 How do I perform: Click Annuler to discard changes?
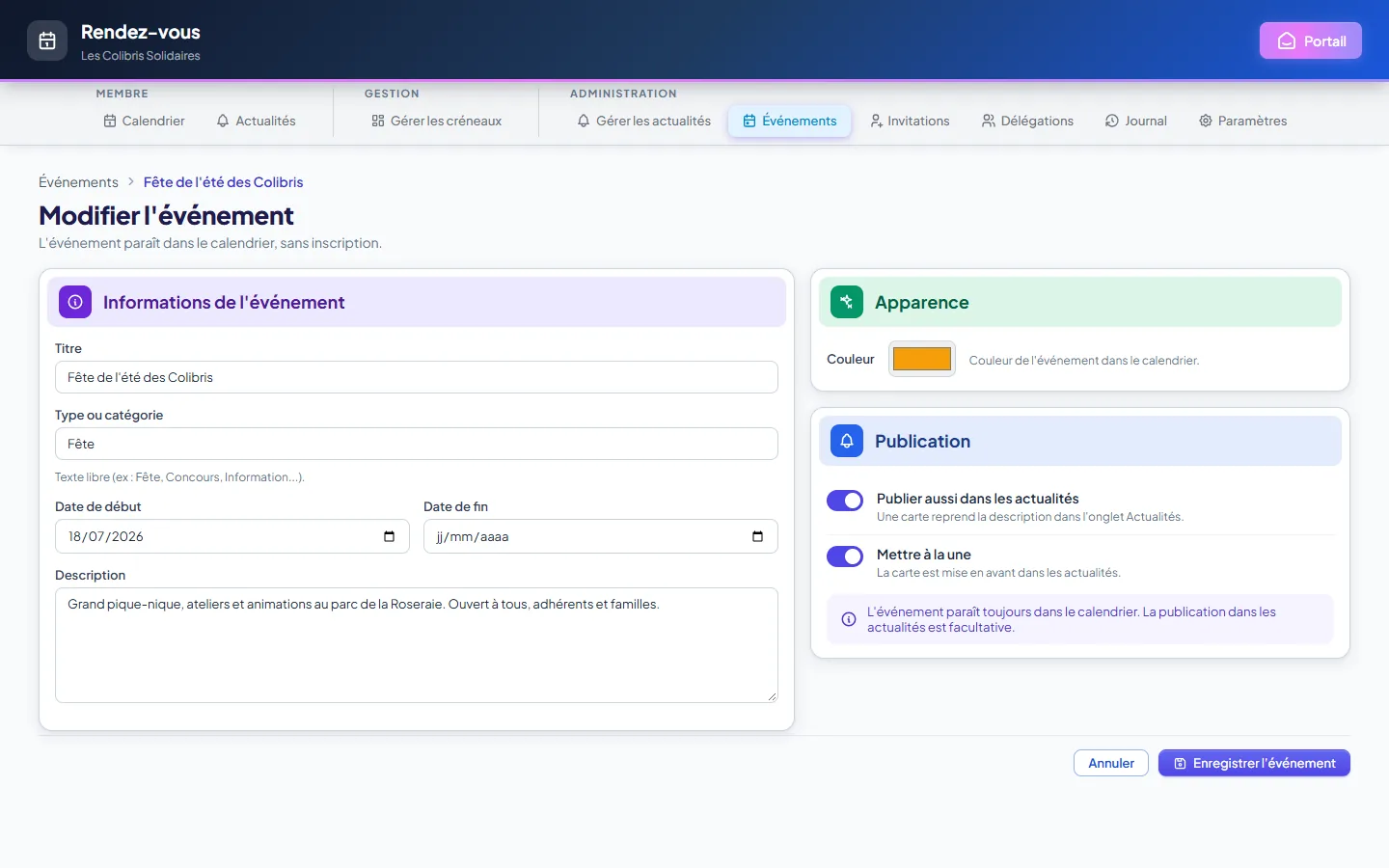1111,763
